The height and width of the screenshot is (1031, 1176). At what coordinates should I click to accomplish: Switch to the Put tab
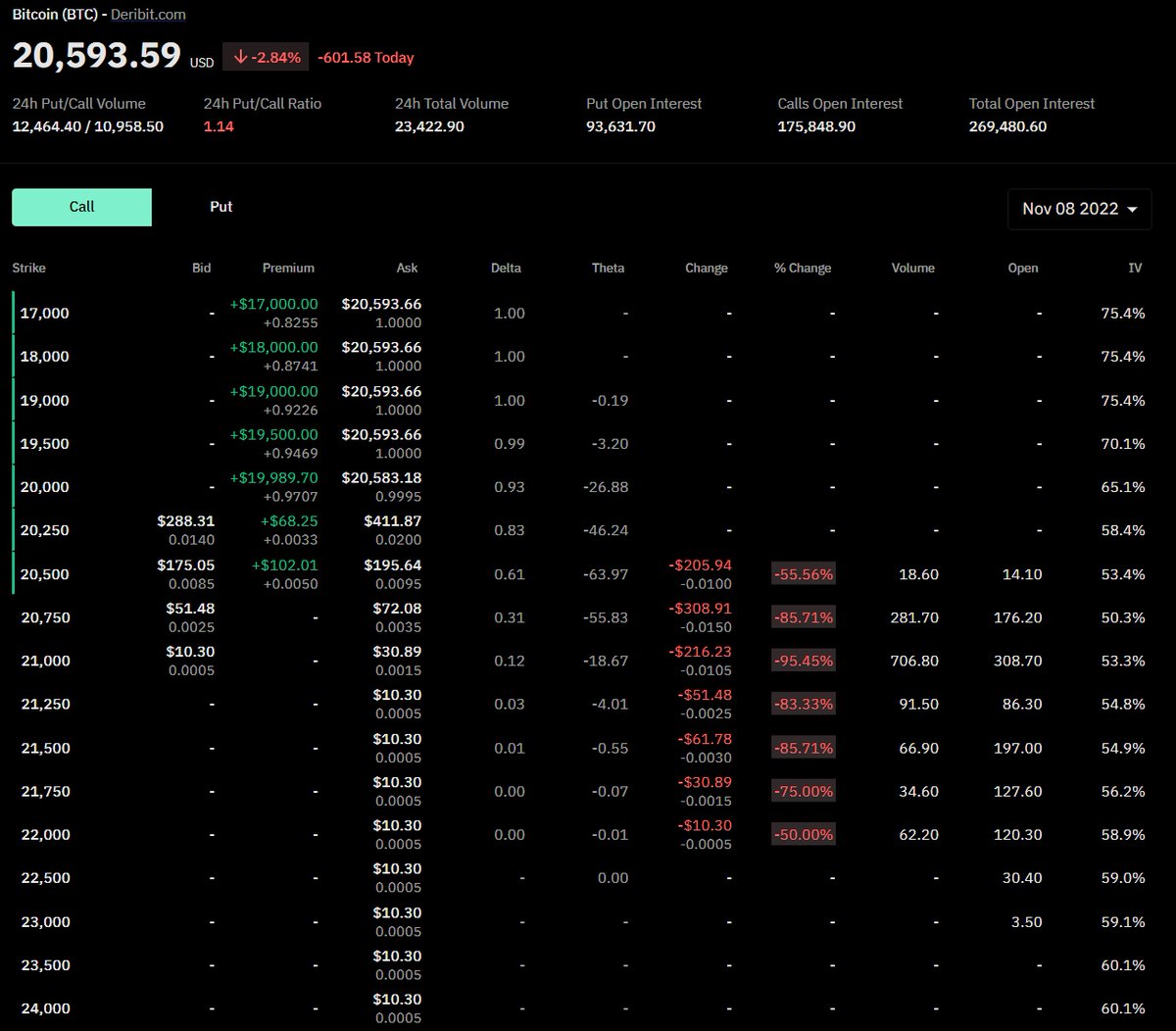tap(220, 207)
